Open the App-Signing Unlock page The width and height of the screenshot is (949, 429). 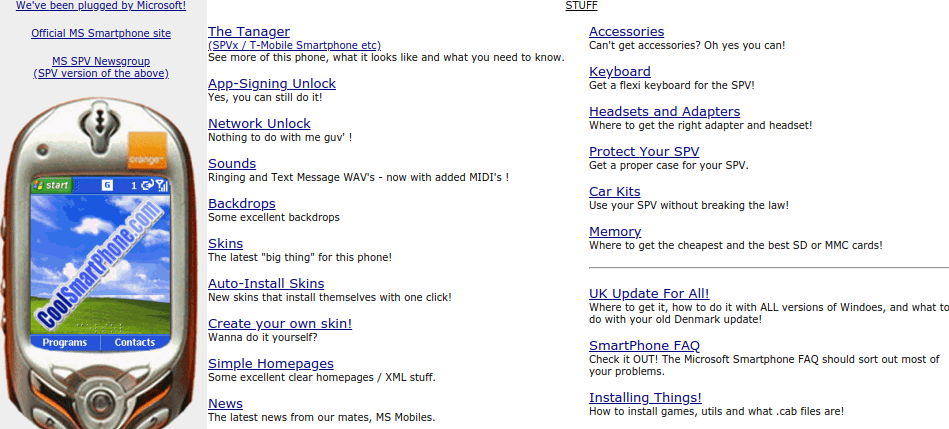[272, 84]
